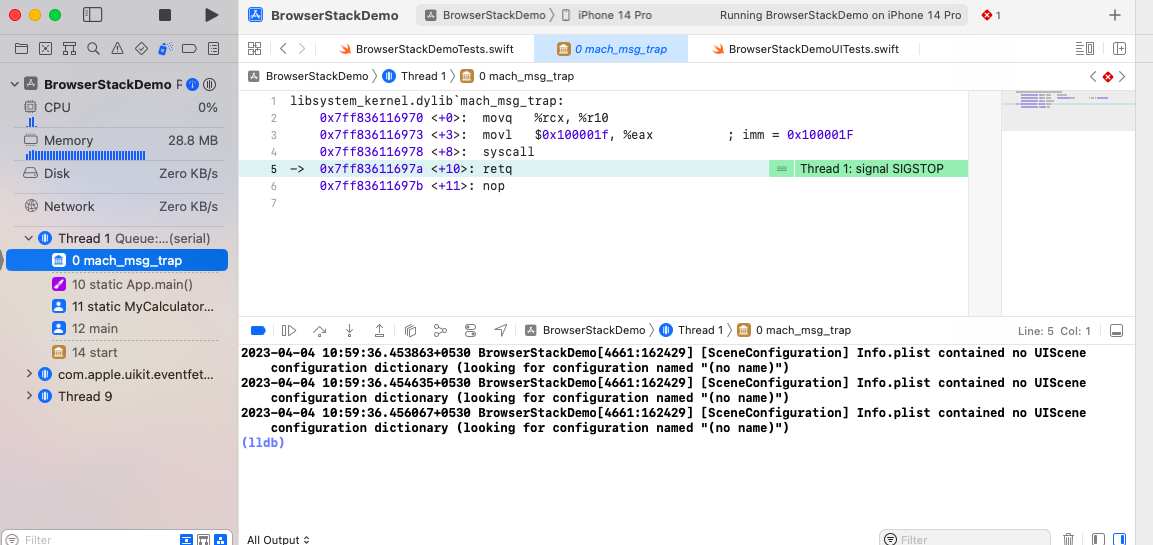Select stack frame 11 static MyCalculator
This screenshot has height=545, width=1153.
133,306
